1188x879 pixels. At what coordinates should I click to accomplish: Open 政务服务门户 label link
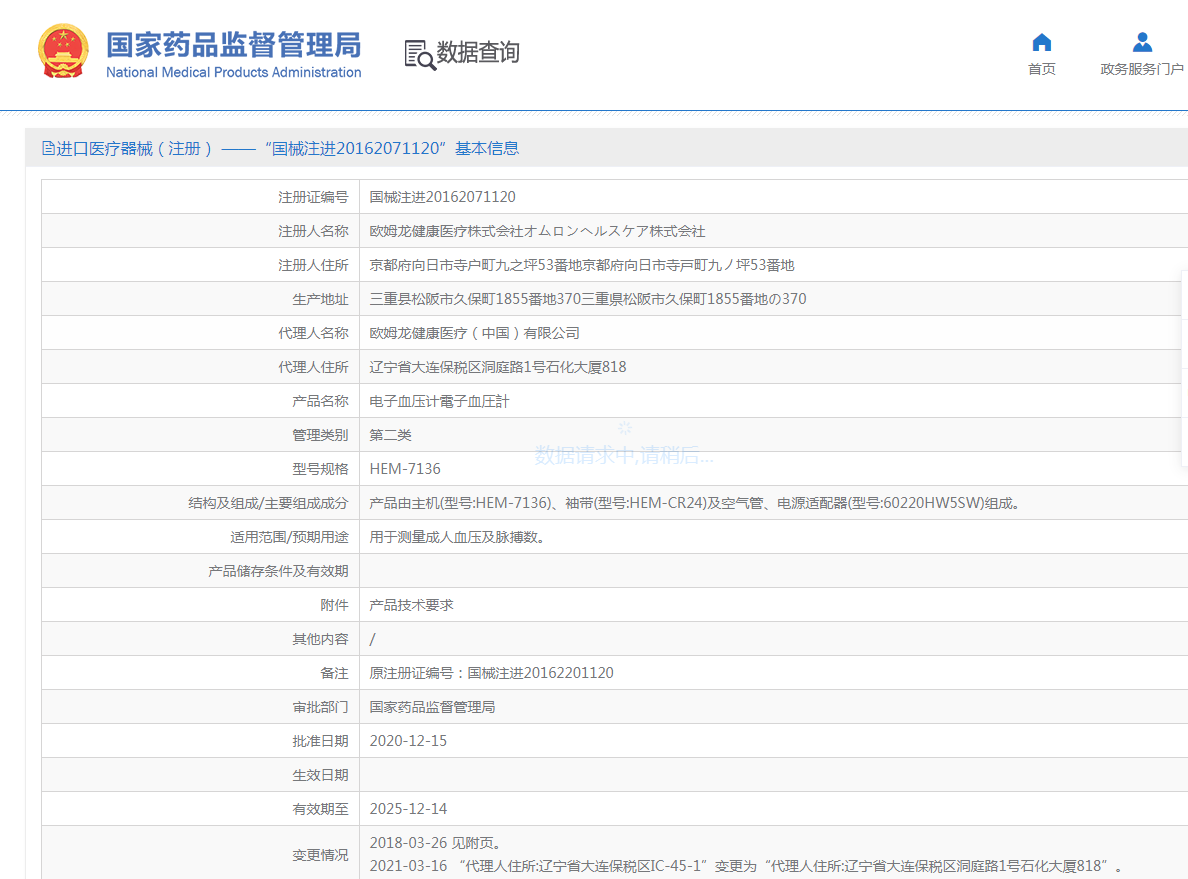[x=1142, y=69]
